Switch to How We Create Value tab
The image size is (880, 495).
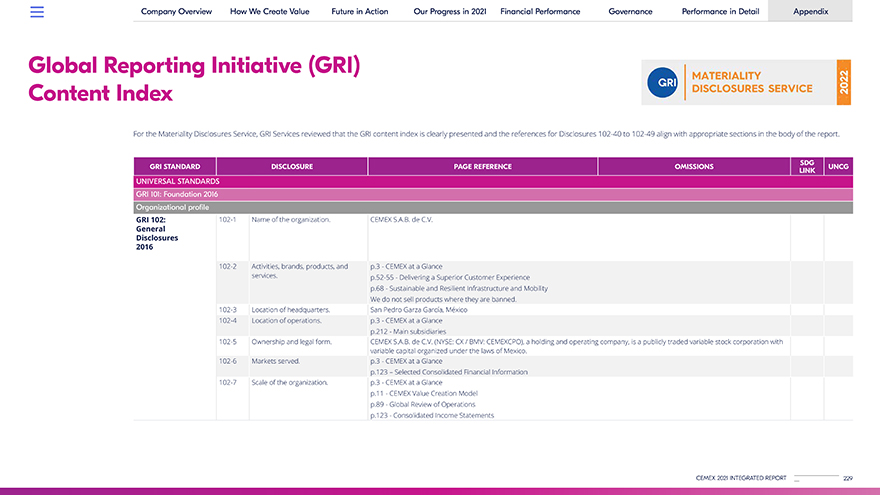pyautogui.click(x=269, y=11)
